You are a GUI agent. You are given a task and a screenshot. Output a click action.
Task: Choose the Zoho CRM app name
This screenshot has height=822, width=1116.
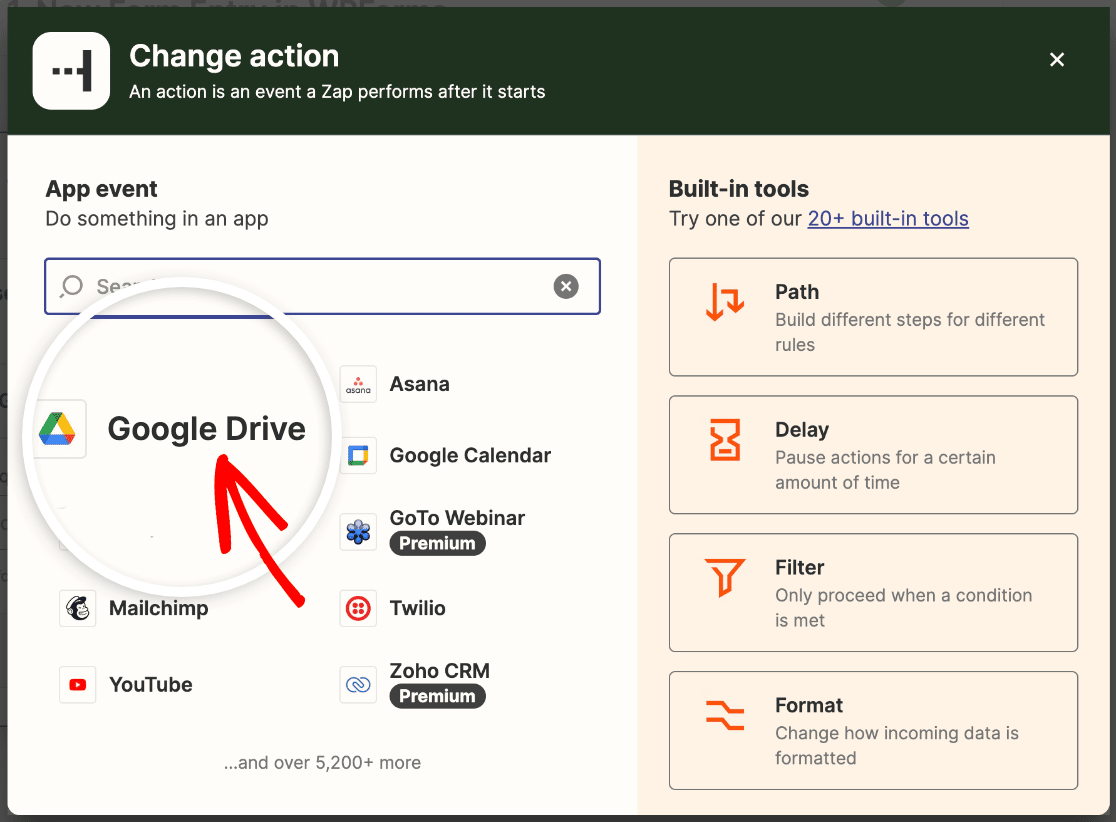(440, 671)
